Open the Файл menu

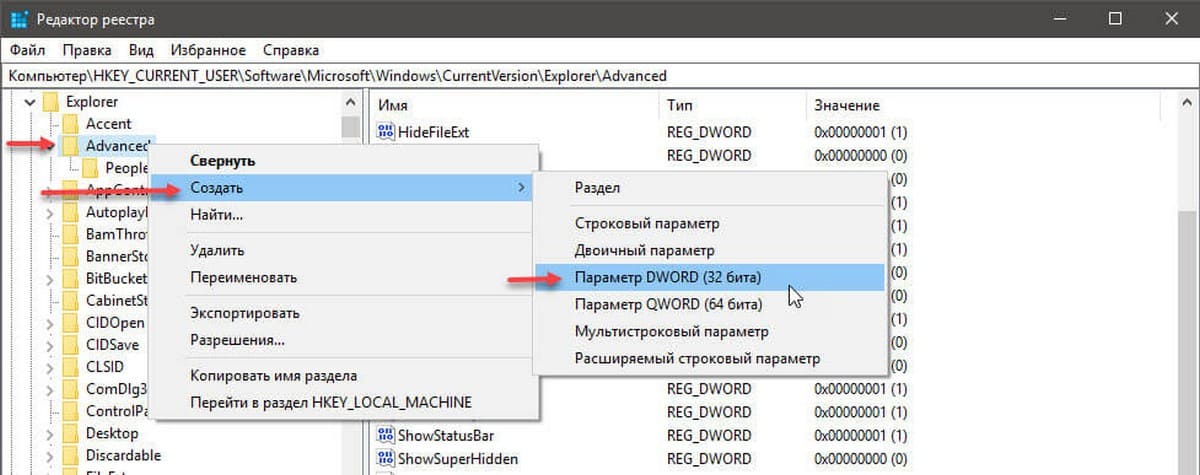[27, 50]
